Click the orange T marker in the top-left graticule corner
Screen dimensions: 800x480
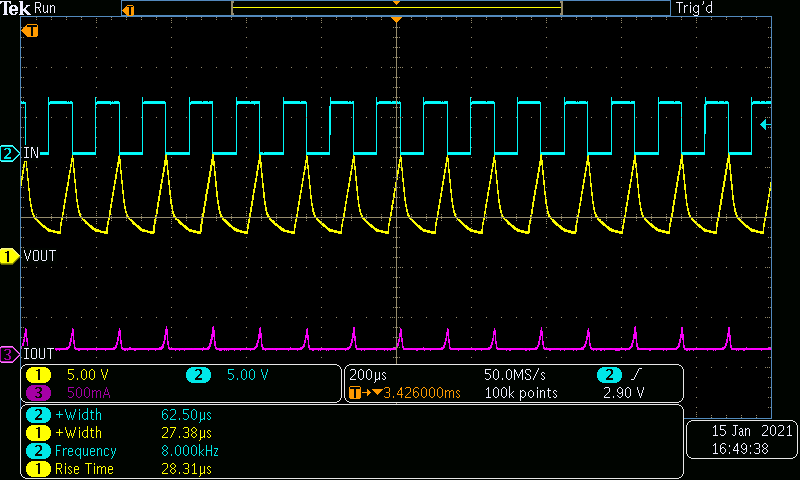click(31, 30)
